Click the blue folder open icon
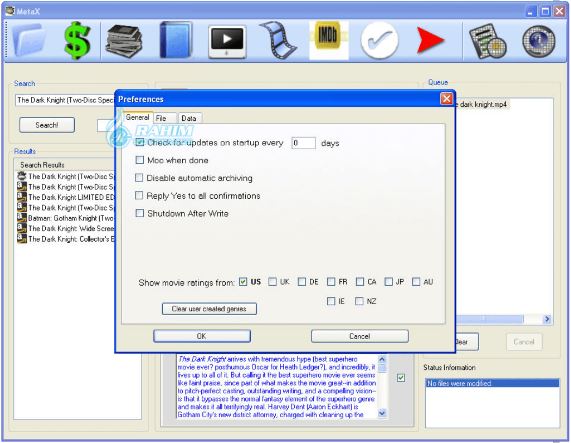571x443 pixels. pyautogui.click(x=30, y=39)
